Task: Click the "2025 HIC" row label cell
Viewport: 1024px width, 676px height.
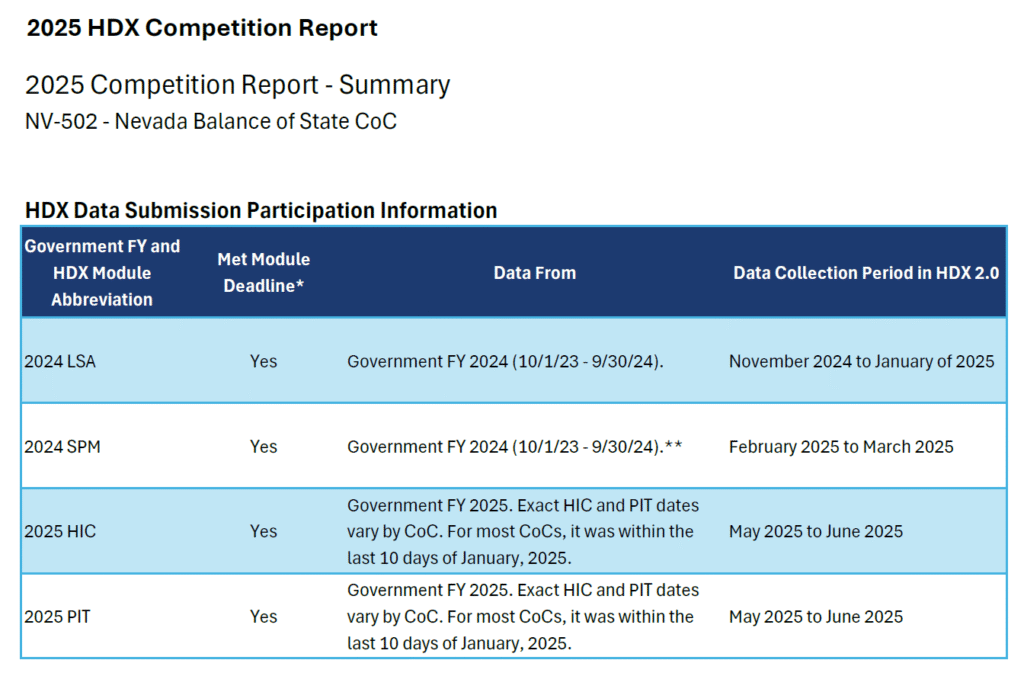Action: [60, 531]
